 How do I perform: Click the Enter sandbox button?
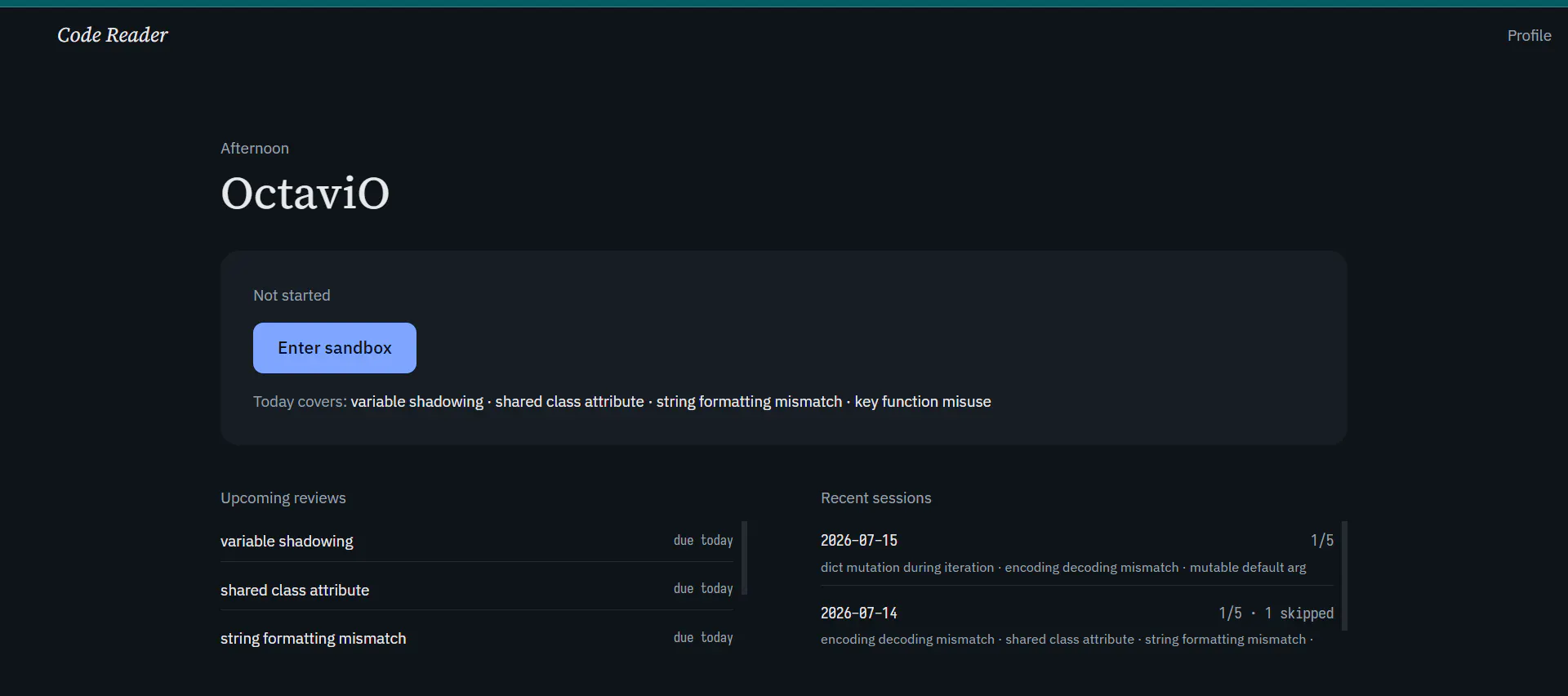(335, 348)
